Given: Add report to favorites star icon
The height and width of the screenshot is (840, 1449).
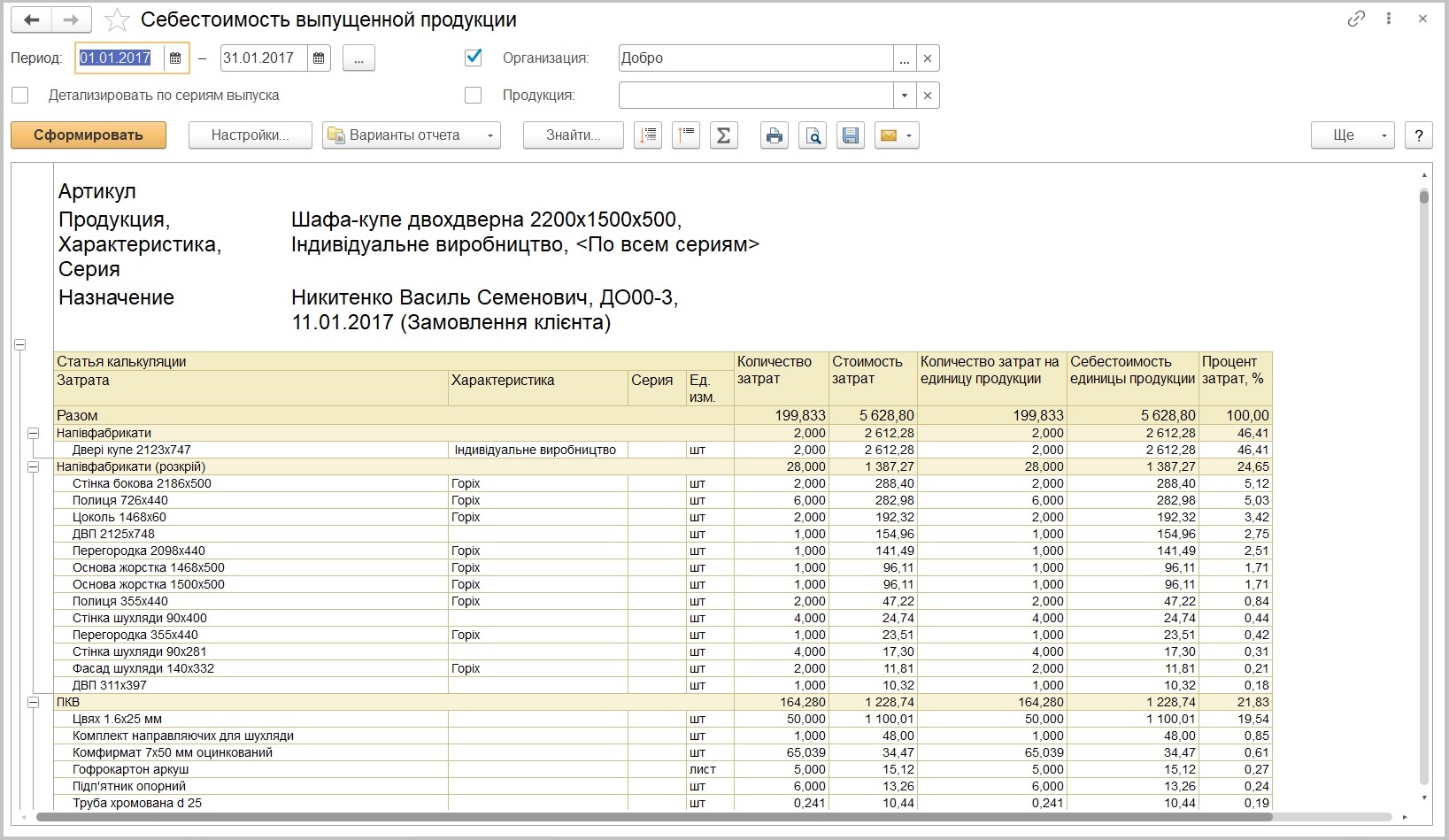Looking at the screenshot, I should (117, 19).
